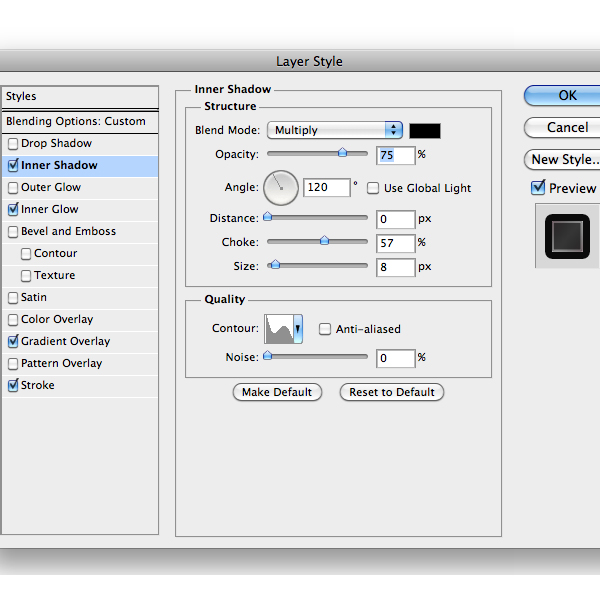Image resolution: width=600 pixels, height=600 pixels.
Task: Enable the Bevel and Emboss checkbox
Action: click(13, 232)
